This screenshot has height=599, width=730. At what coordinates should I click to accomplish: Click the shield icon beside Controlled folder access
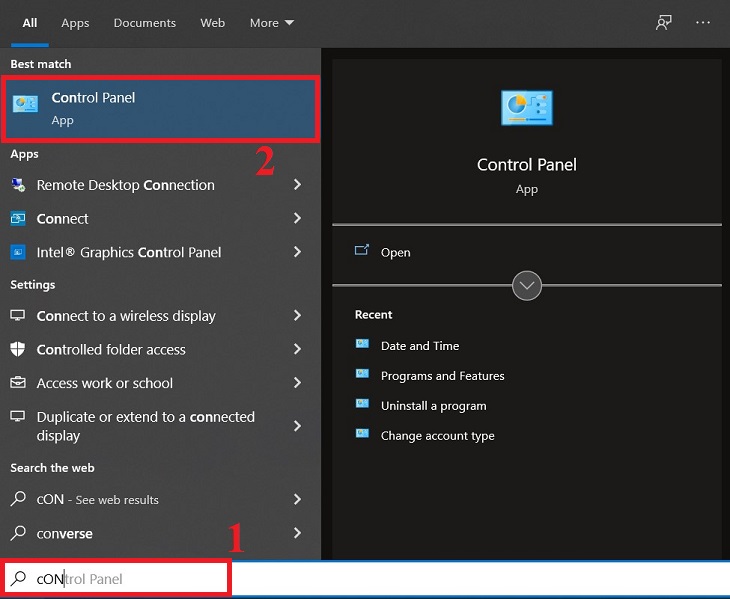18,349
